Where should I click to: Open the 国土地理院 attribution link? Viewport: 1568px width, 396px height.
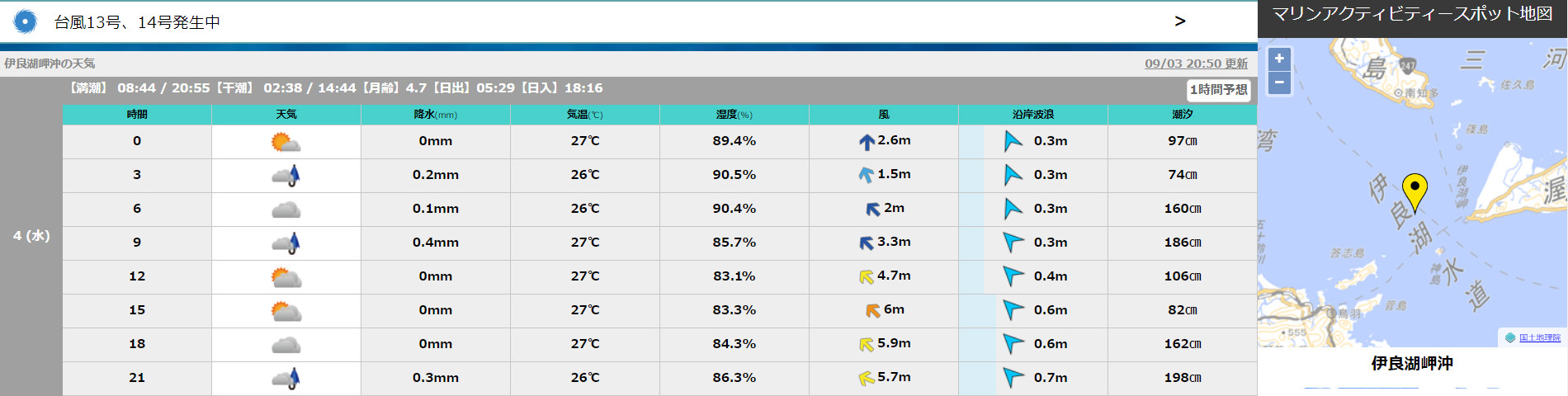point(1540,337)
